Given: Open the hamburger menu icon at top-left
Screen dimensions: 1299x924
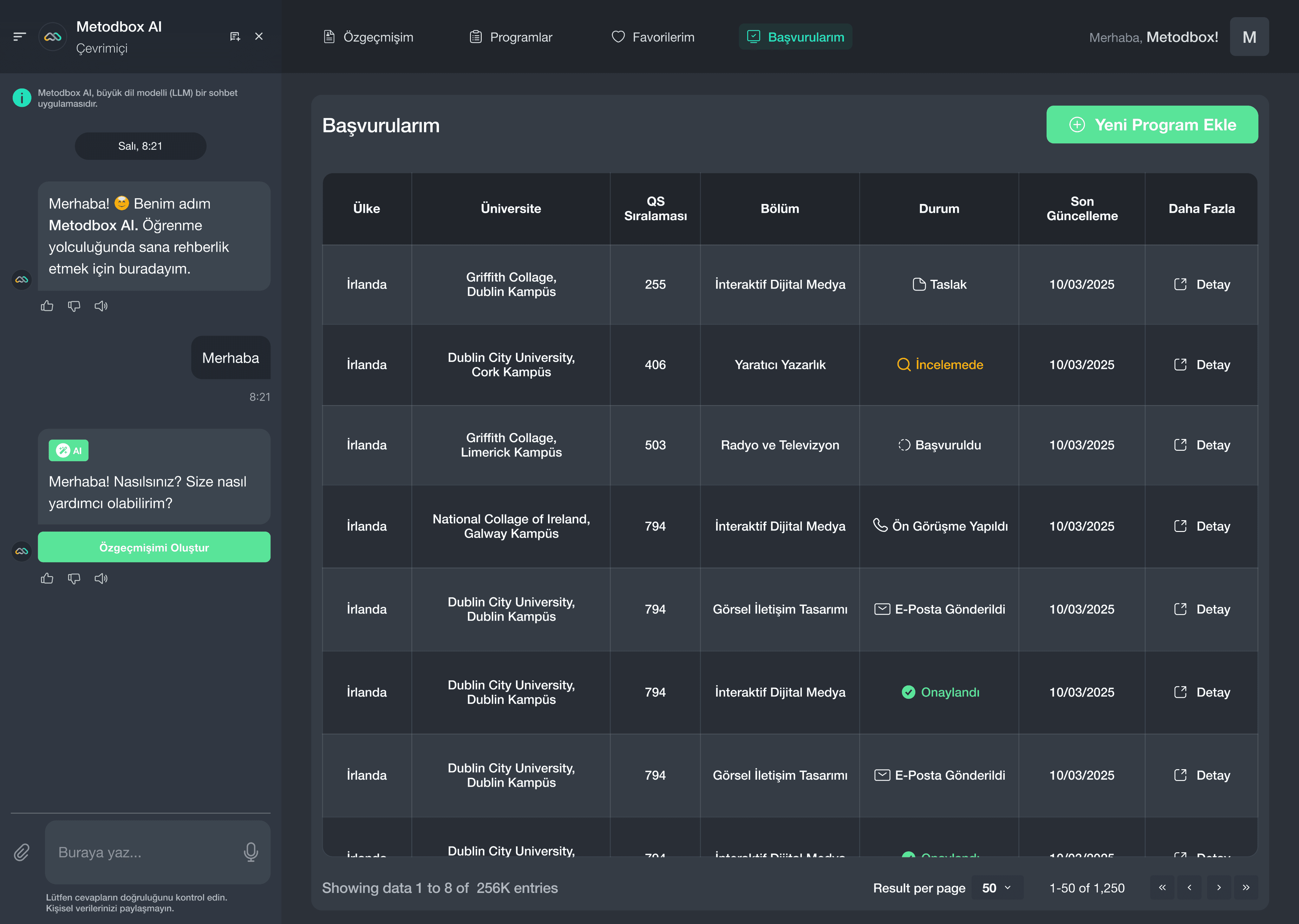Looking at the screenshot, I should (19, 36).
